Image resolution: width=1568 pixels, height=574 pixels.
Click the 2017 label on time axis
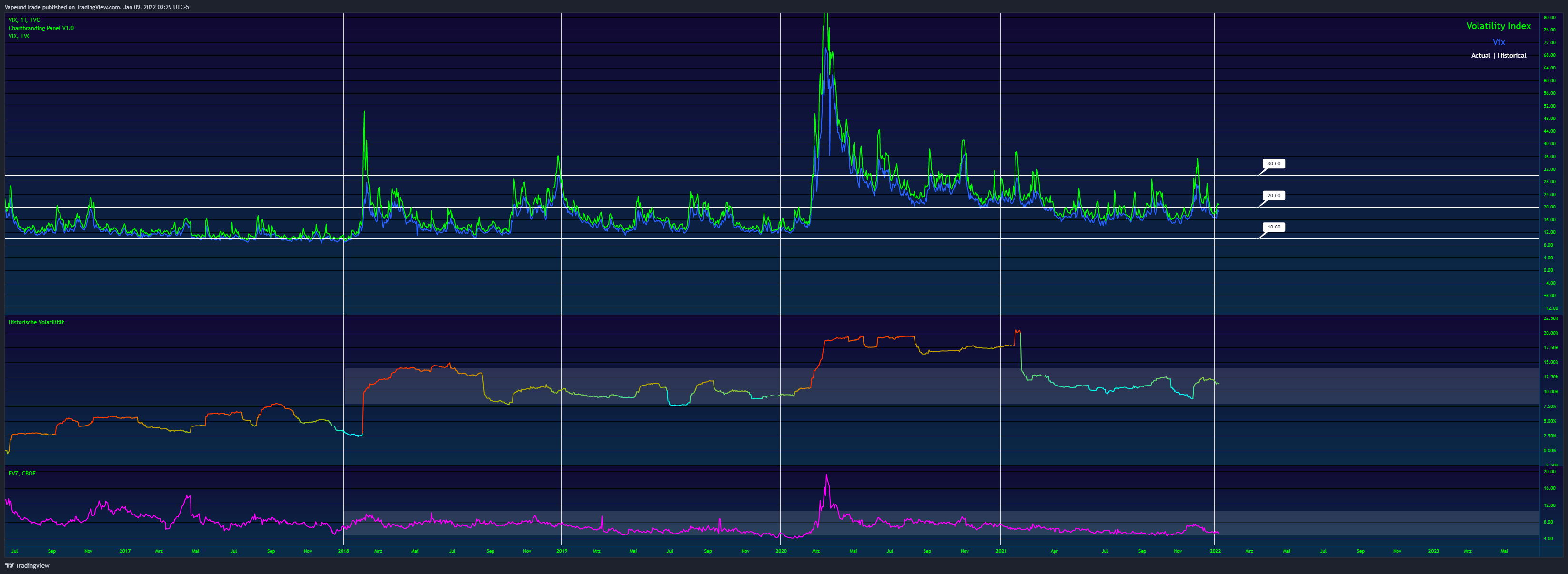pos(125,551)
